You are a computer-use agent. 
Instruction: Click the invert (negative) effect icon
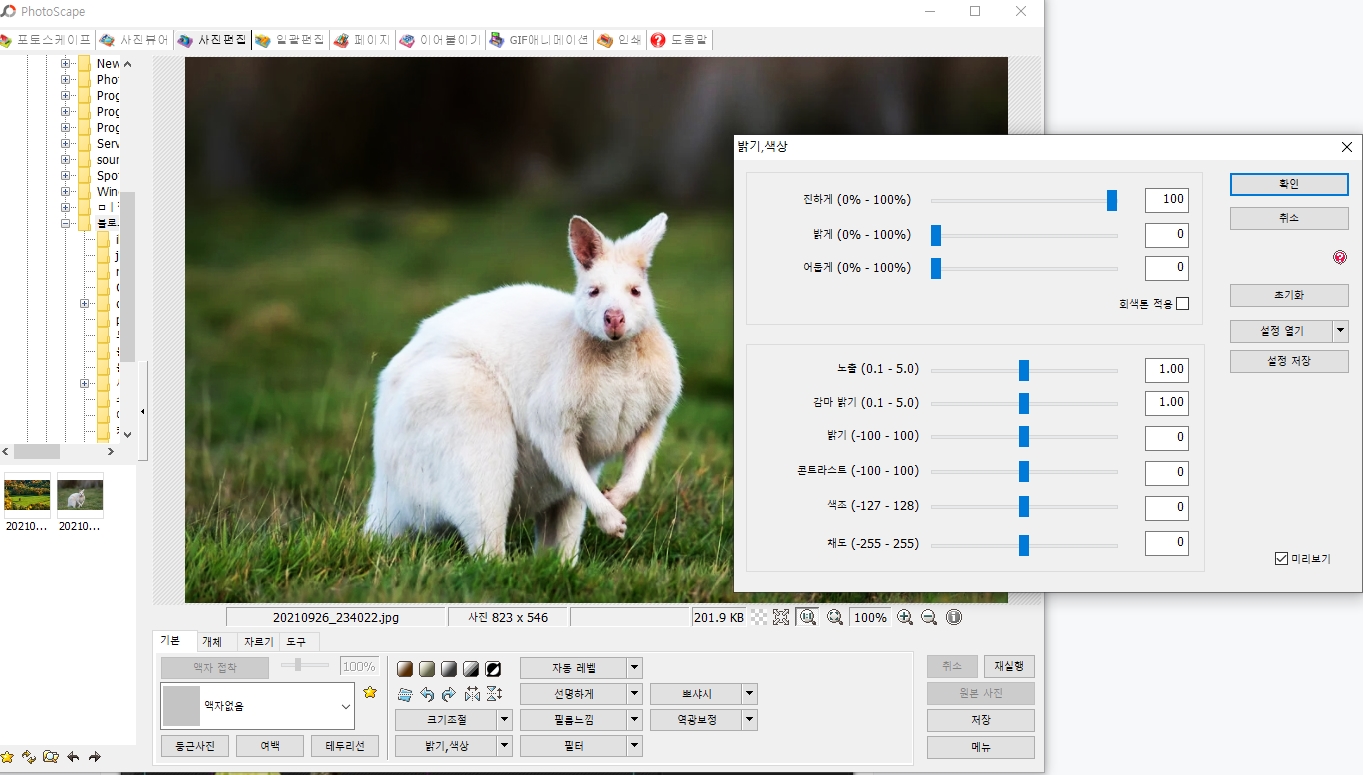pos(493,668)
